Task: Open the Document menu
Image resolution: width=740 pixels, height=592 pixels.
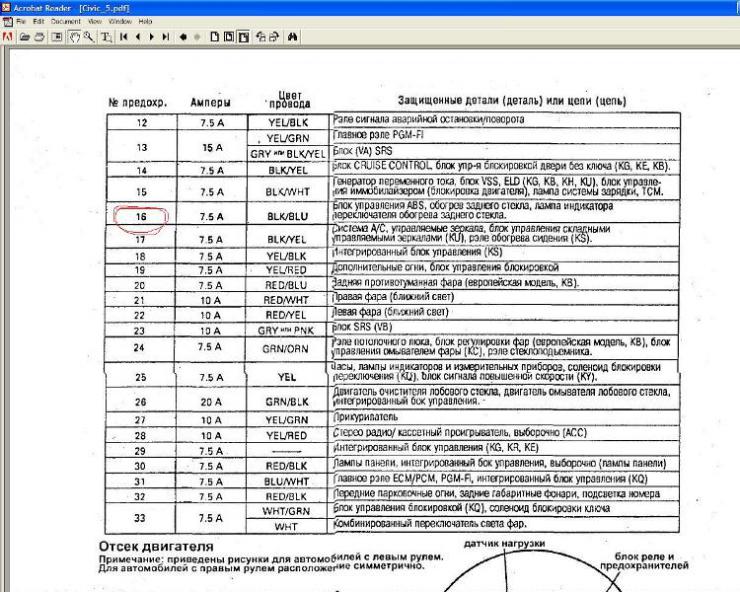Action: pyautogui.click(x=66, y=22)
